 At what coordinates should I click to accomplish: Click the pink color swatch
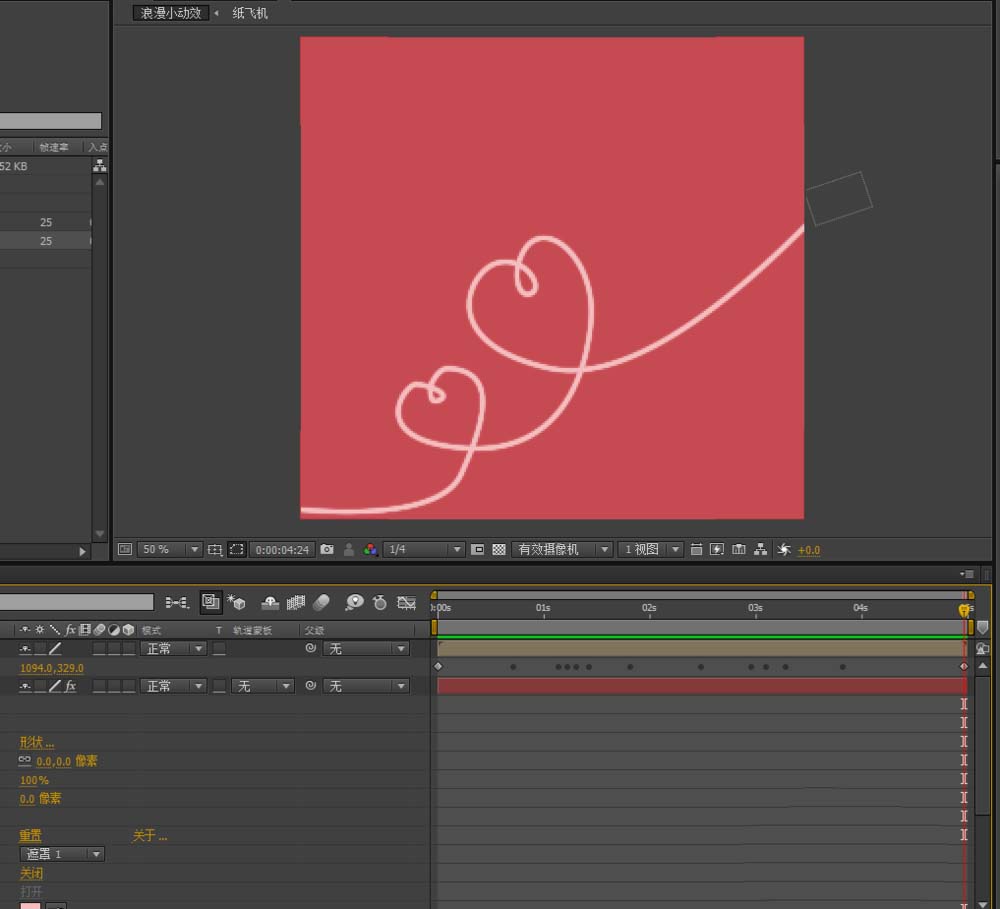(30, 906)
